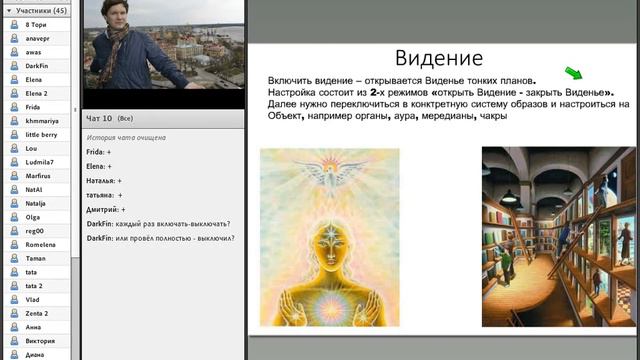Click the slide line starting Включить видение
The image size is (640, 360).
point(402,80)
